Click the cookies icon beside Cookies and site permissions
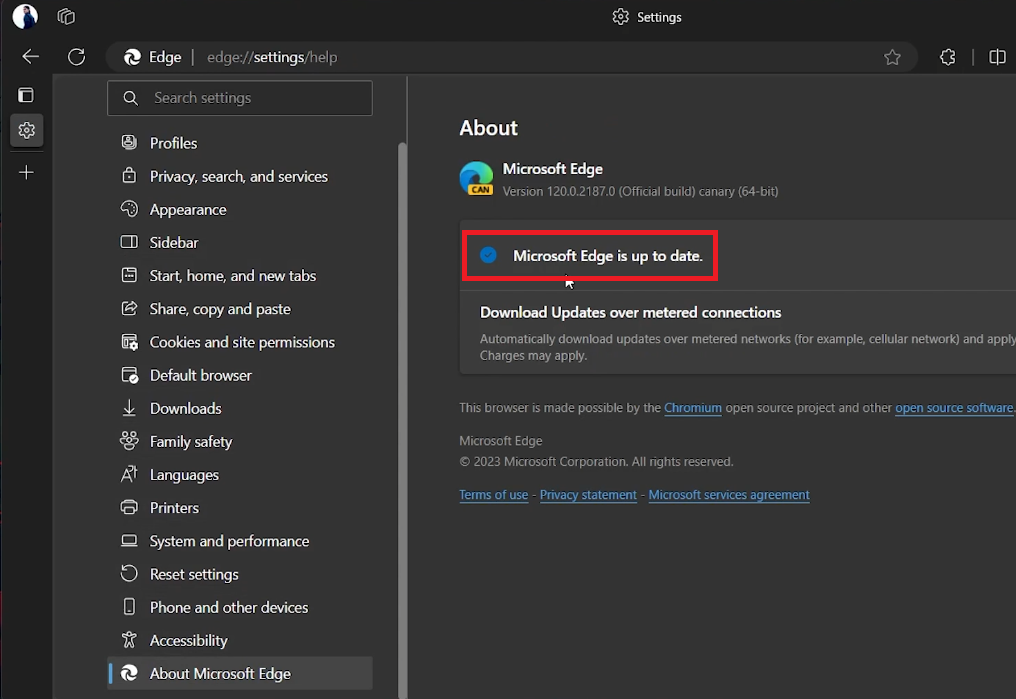Screen dimensions: 1016x699 (x=130, y=341)
